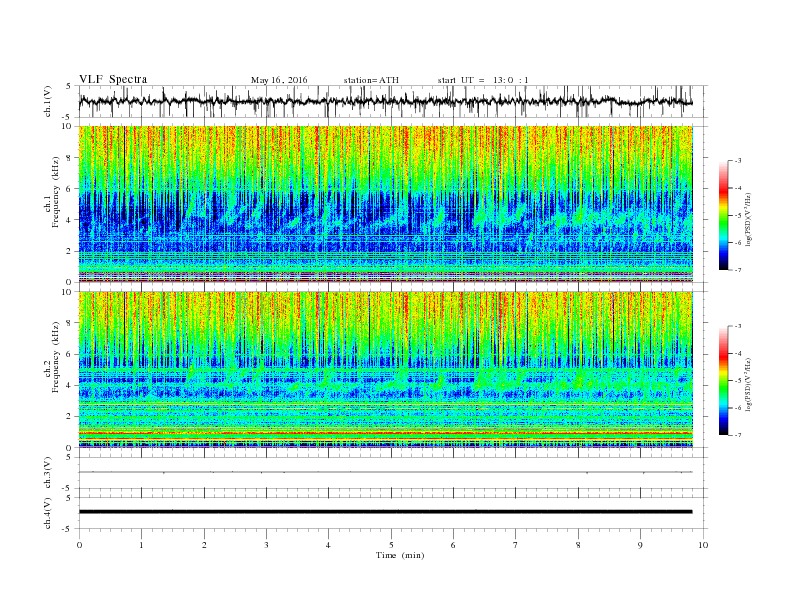Viewport: 792px width, 612px height.
Task: Click the 'ch.1(V)' waveform axis label
Action: coord(48,101)
